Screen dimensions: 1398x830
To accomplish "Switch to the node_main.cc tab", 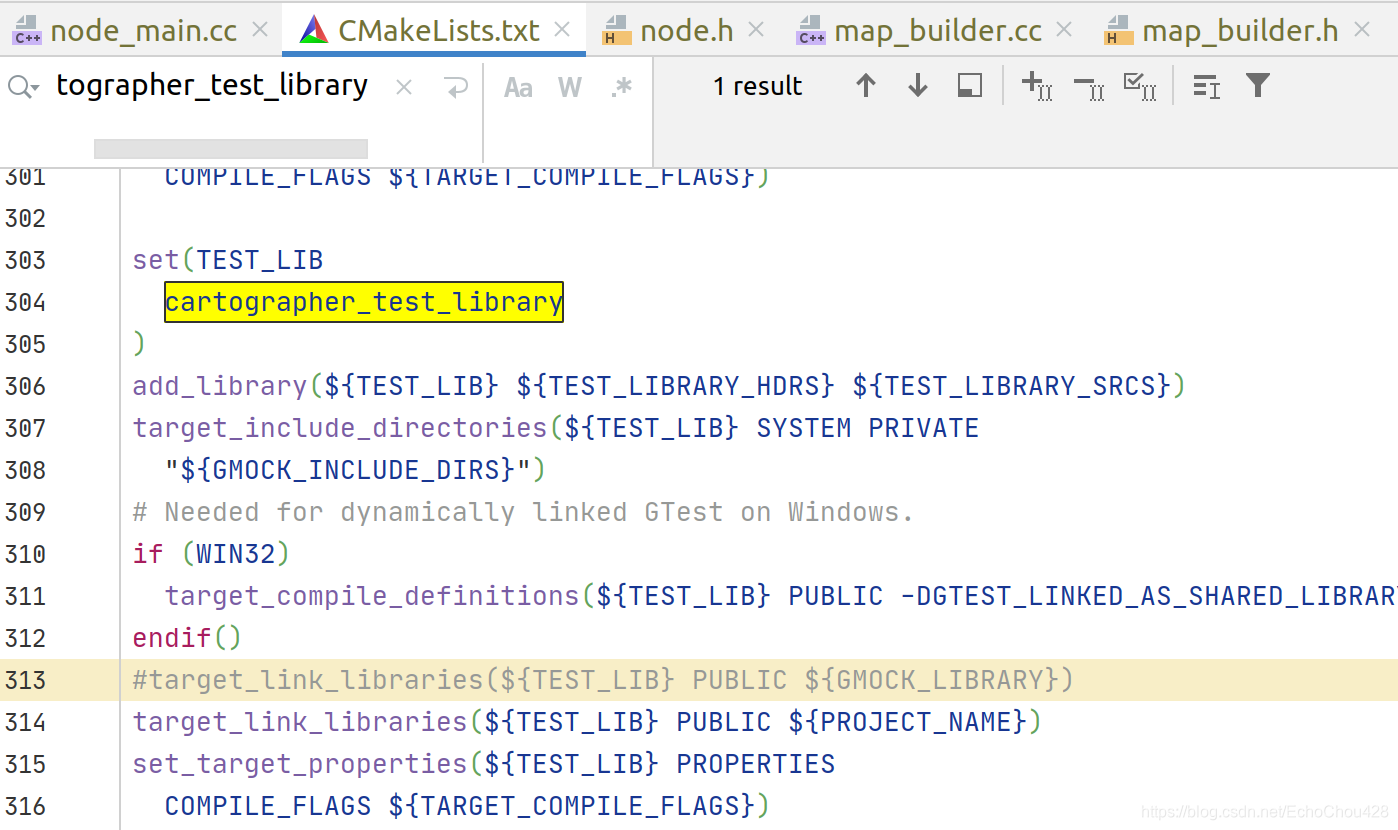I will point(143,30).
